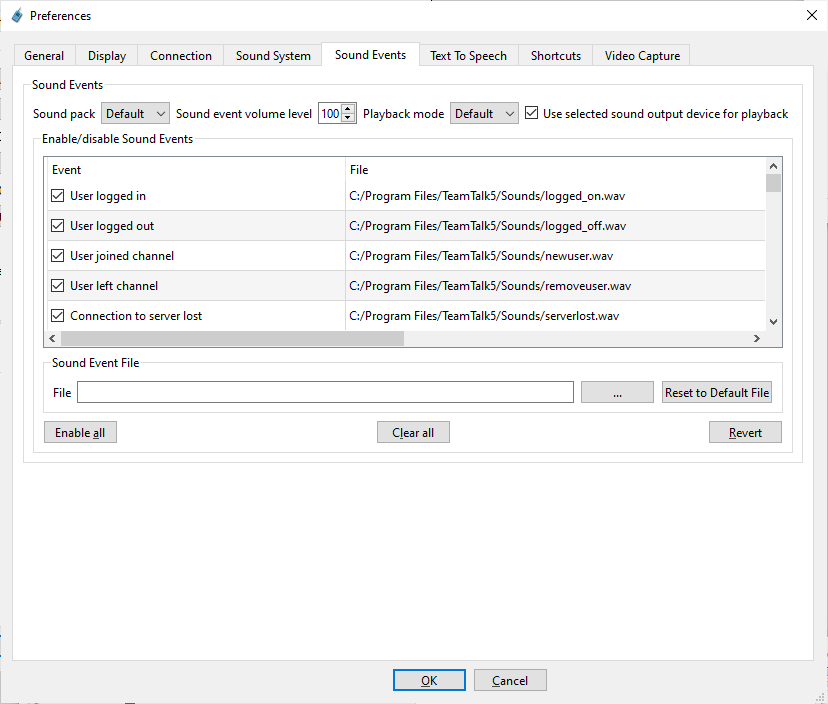Screen dimensions: 828x704
Task: Click into the sound event File field
Action: [325, 393]
